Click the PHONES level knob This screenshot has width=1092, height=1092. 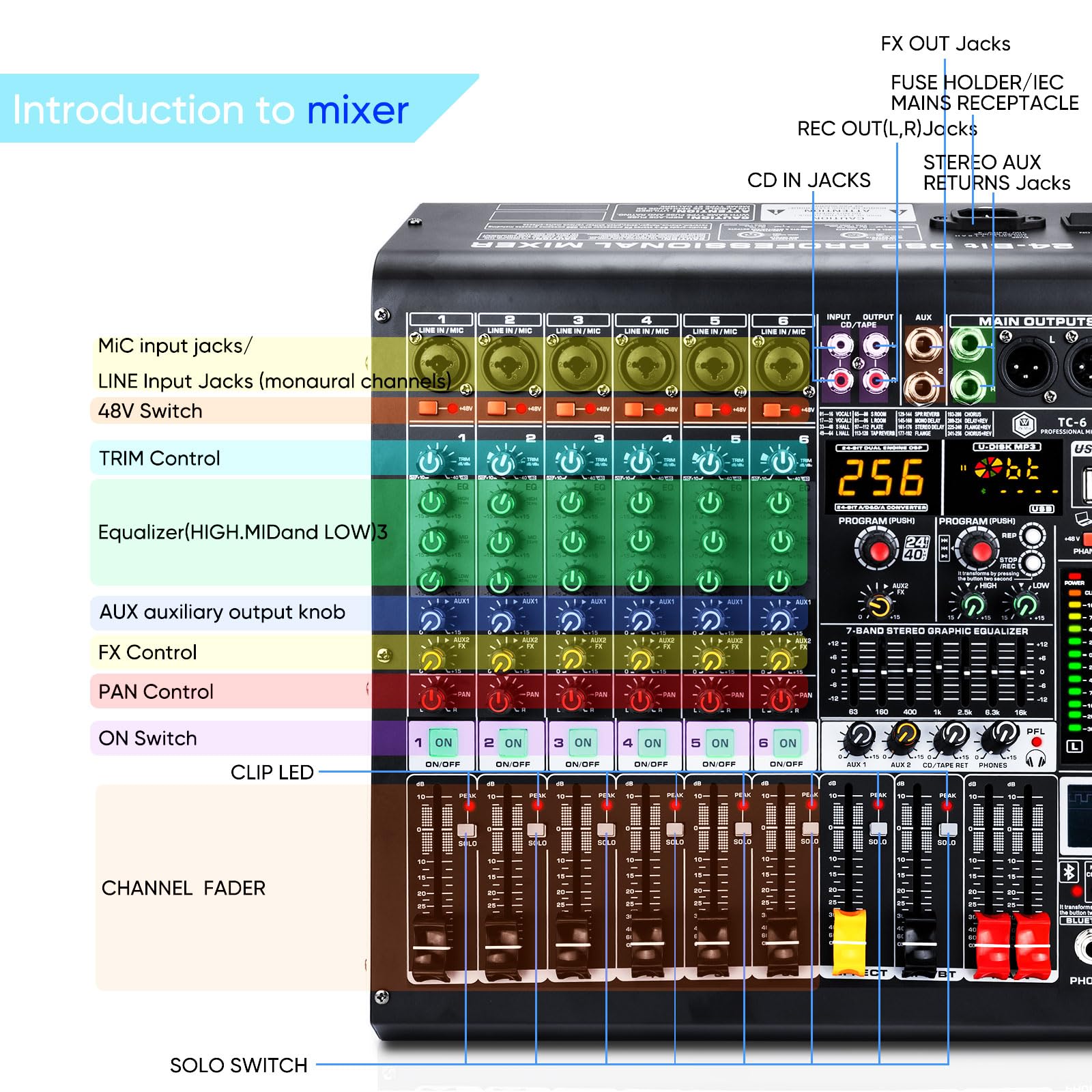pyautogui.click(x=1000, y=737)
